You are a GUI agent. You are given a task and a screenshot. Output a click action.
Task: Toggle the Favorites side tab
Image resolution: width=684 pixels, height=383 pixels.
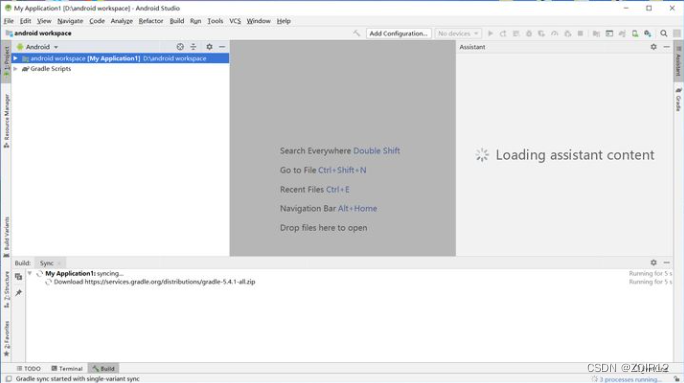(x=6, y=339)
